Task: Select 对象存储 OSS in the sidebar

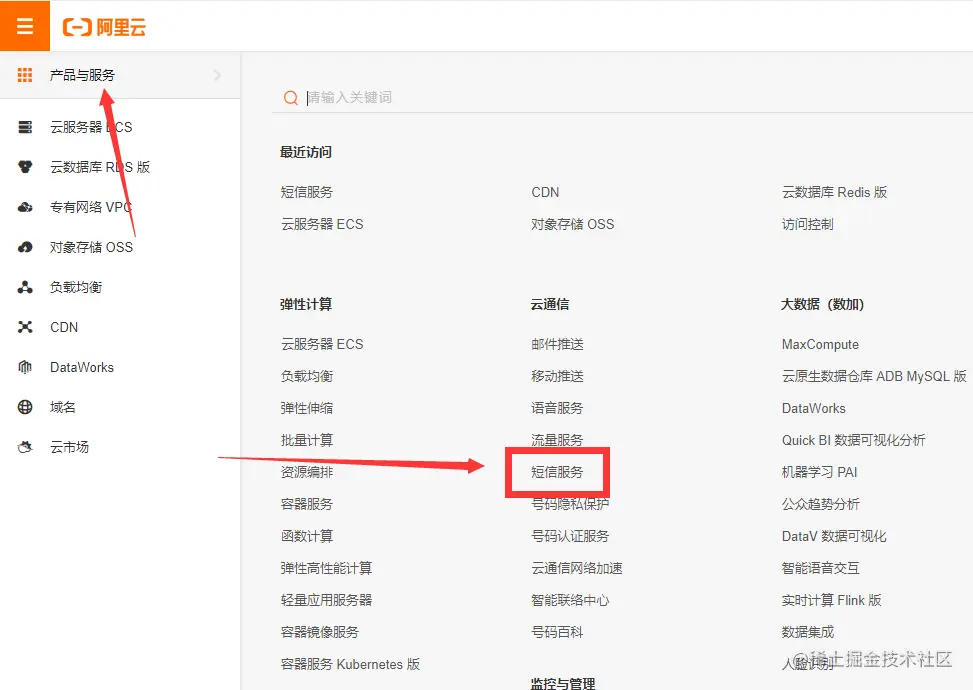Action: coord(91,247)
